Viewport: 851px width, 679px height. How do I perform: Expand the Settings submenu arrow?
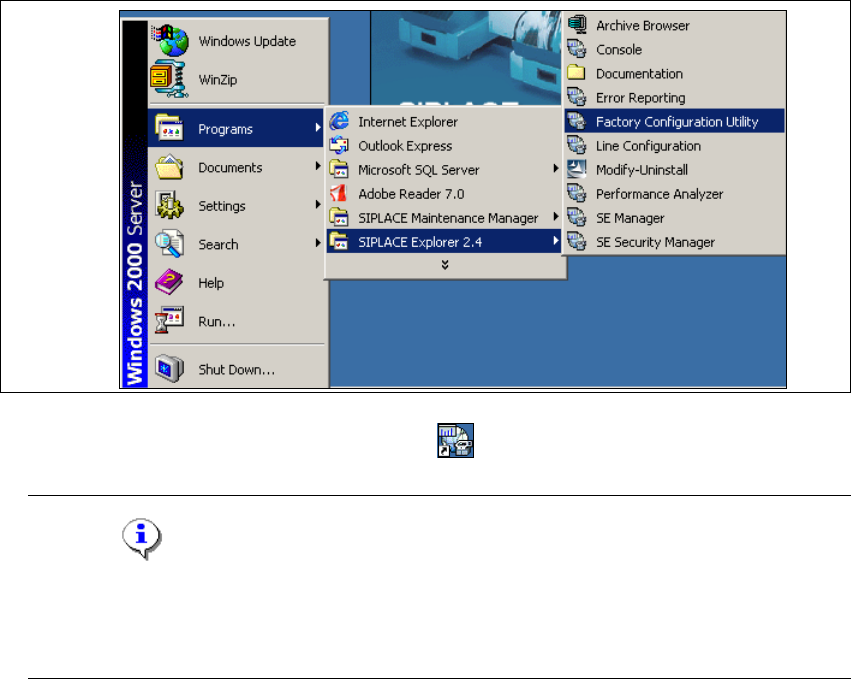[318, 205]
